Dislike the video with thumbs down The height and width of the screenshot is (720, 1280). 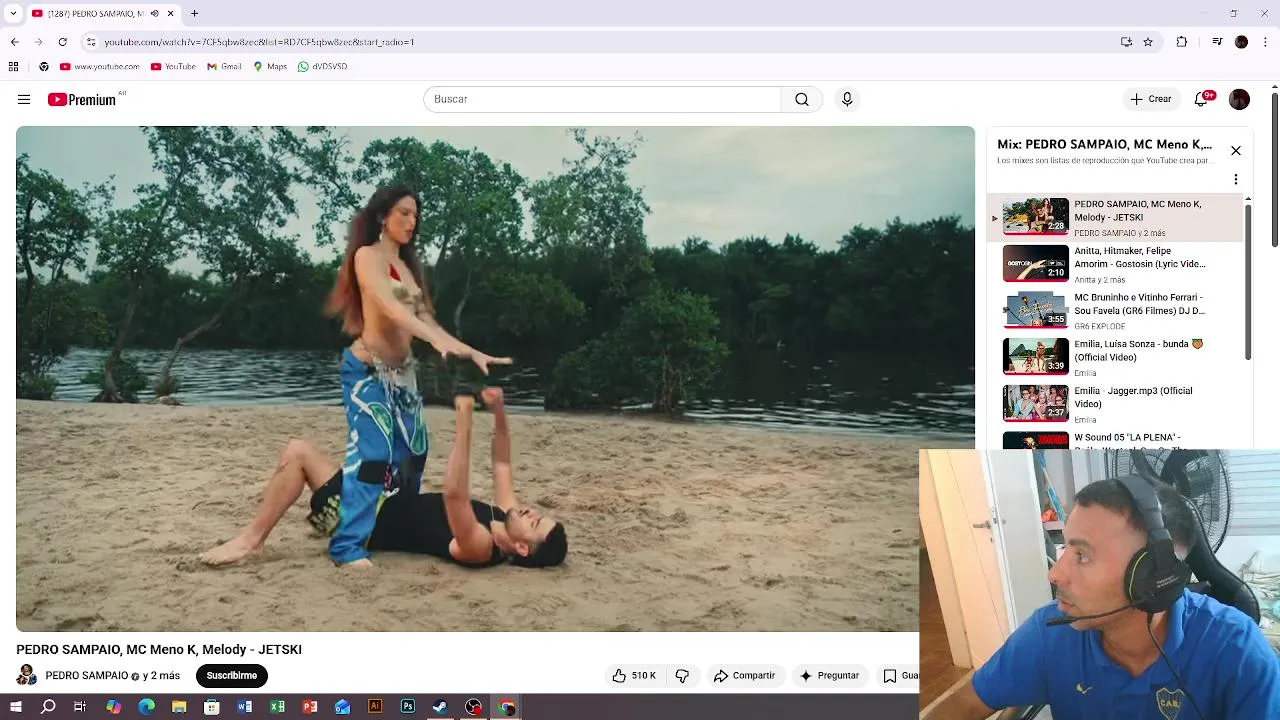(682, 676)
